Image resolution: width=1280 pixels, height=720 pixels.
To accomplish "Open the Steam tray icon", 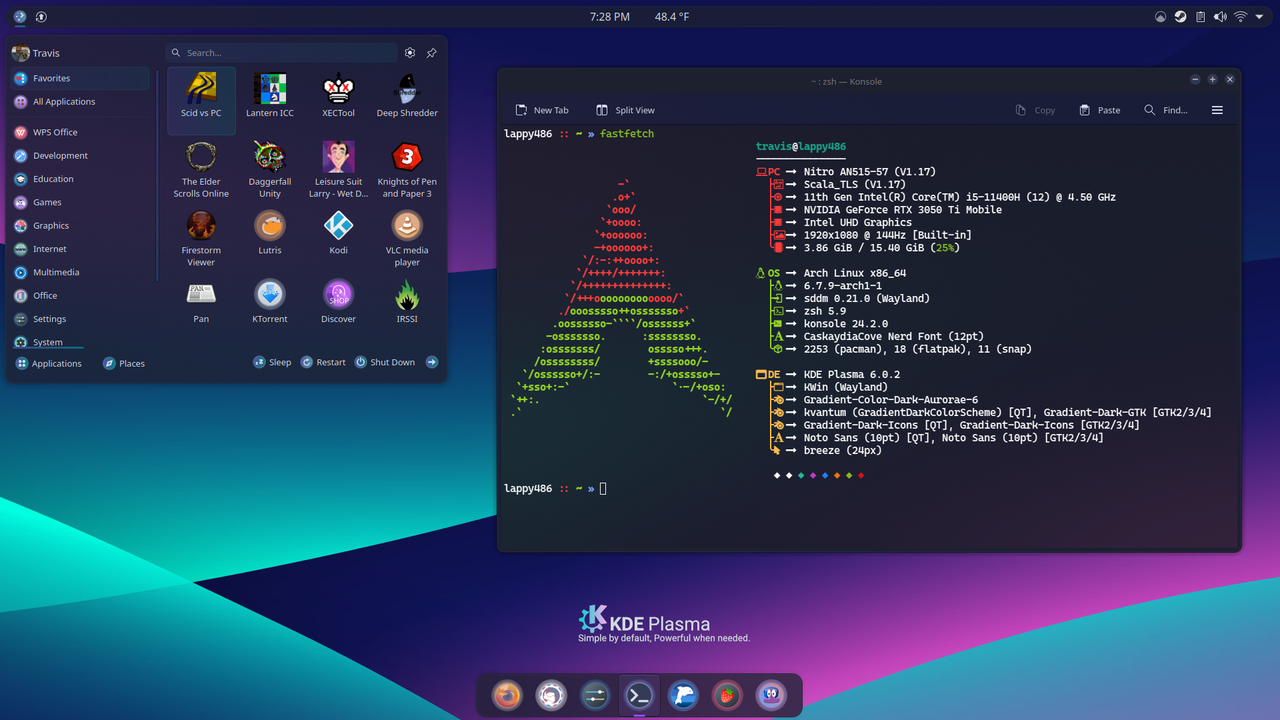I will (x=1180, y=17).
